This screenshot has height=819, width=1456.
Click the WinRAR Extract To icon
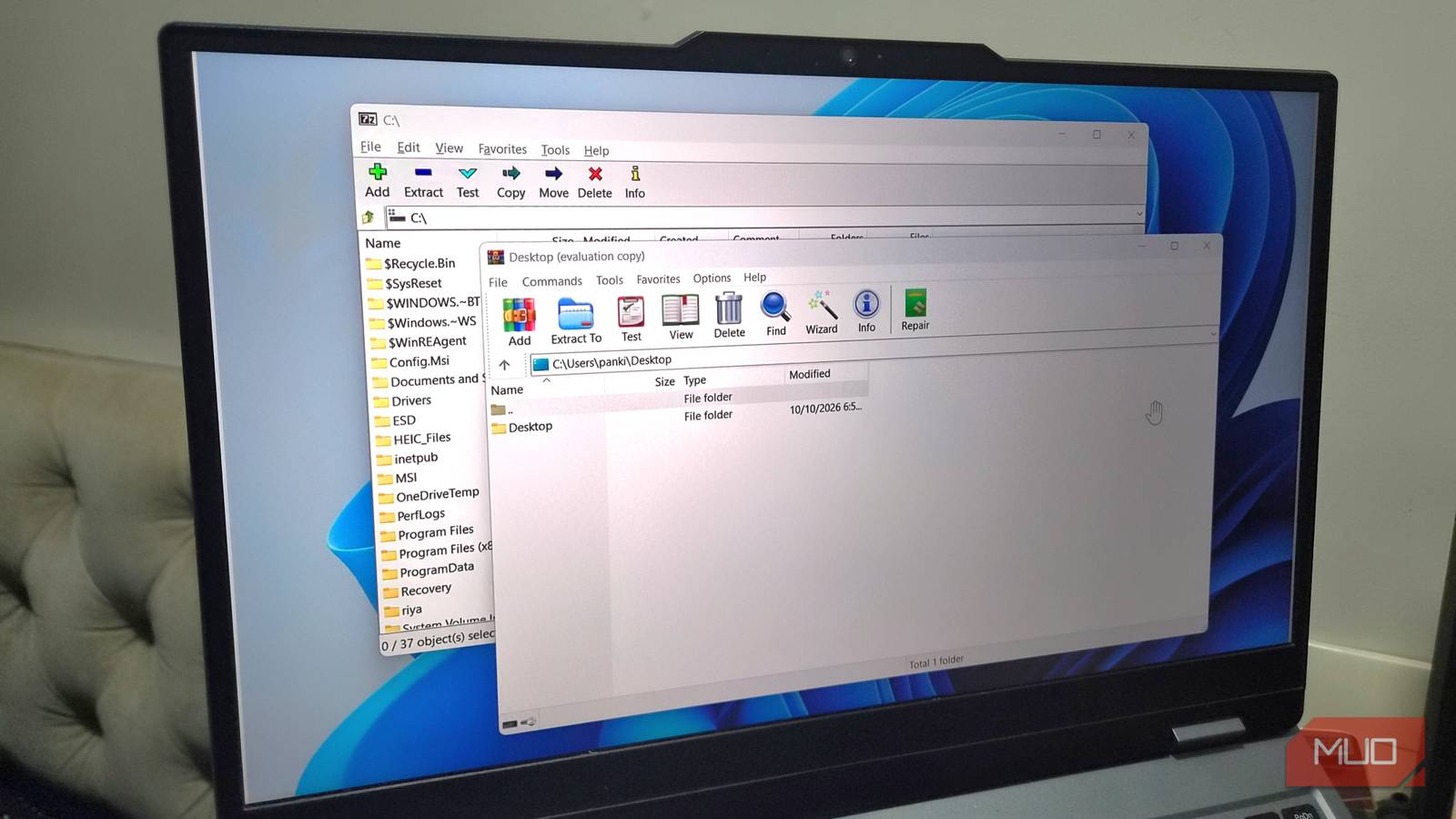(x=575, y=313)
